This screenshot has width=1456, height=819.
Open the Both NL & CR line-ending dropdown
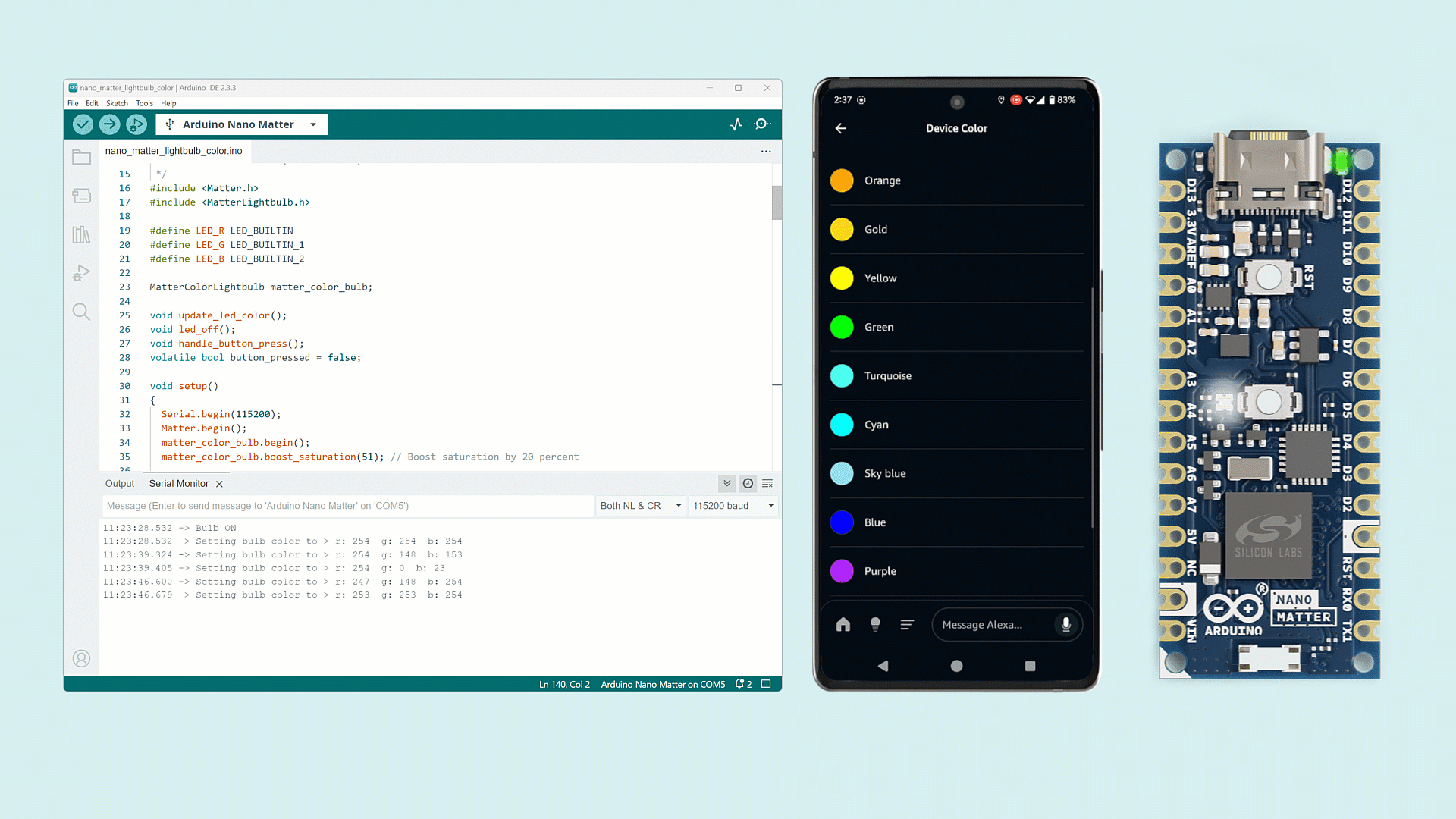click(641, 506)
